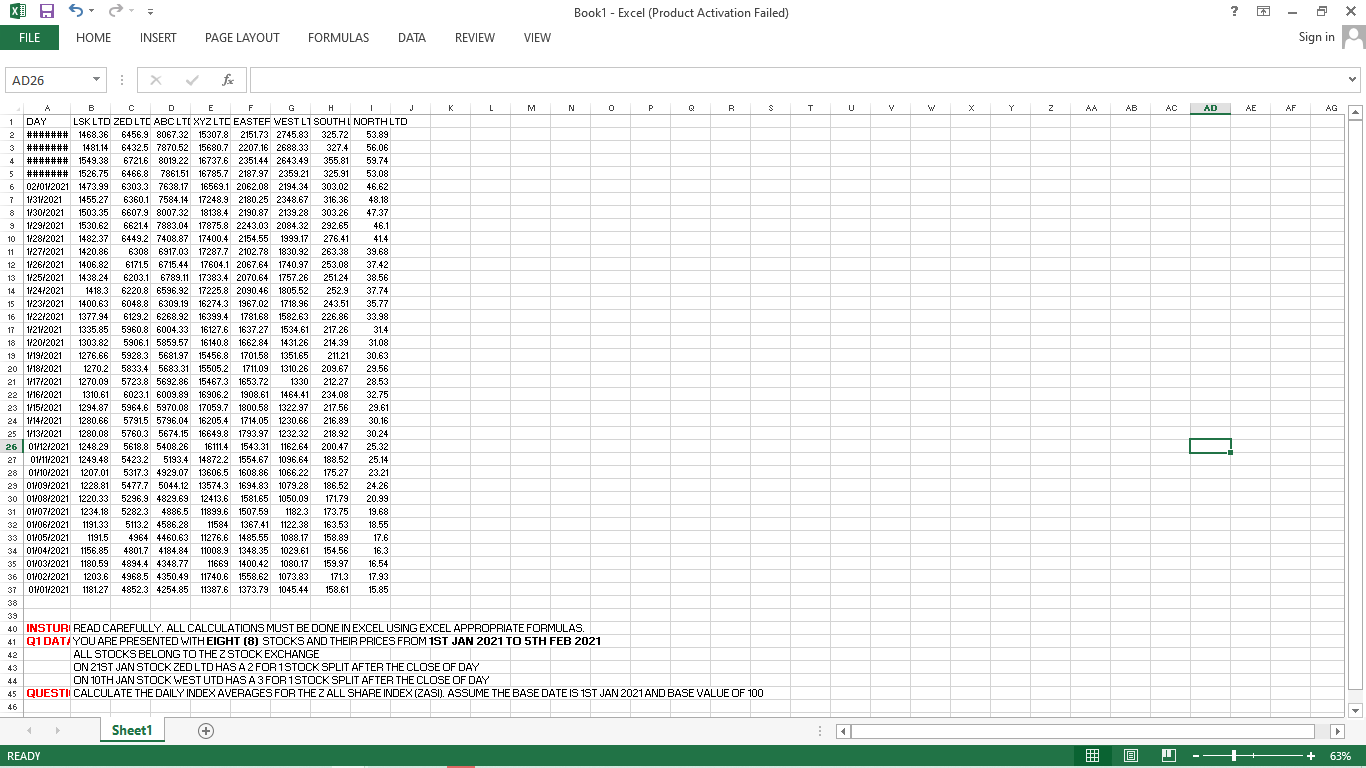
Task: Add a new sheet with the plus button
Action: [x=204, y=730]
